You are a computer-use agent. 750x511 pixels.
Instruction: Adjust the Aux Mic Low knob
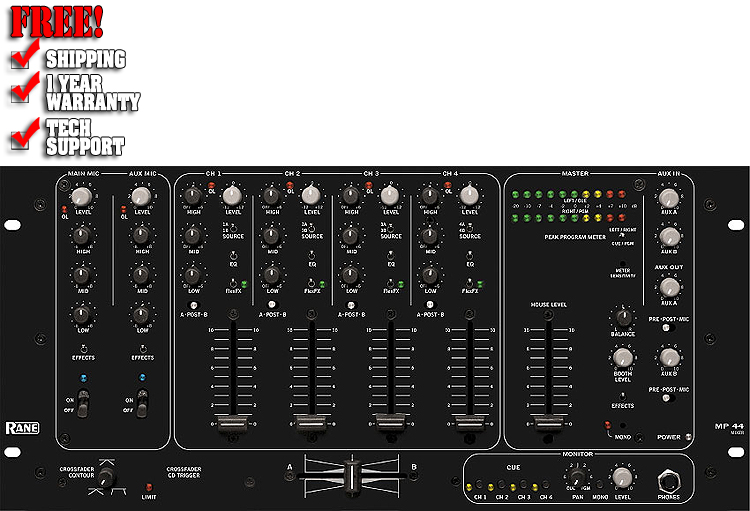(141, 315)
